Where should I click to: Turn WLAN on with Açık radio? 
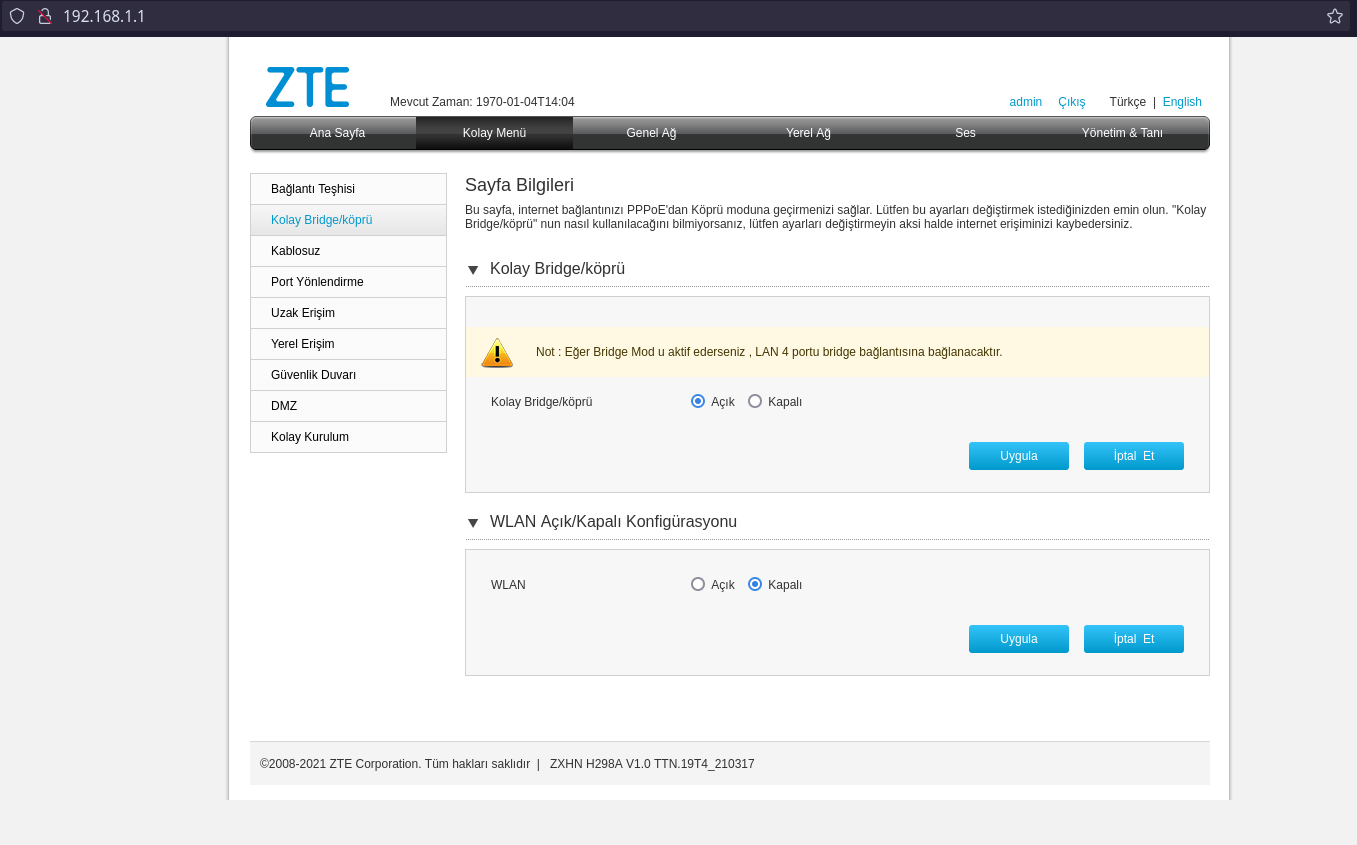point(698,584)
